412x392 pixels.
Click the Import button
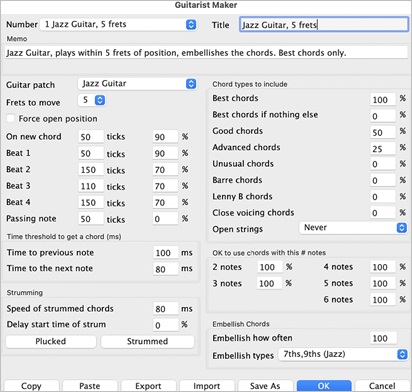click(207, 386)
